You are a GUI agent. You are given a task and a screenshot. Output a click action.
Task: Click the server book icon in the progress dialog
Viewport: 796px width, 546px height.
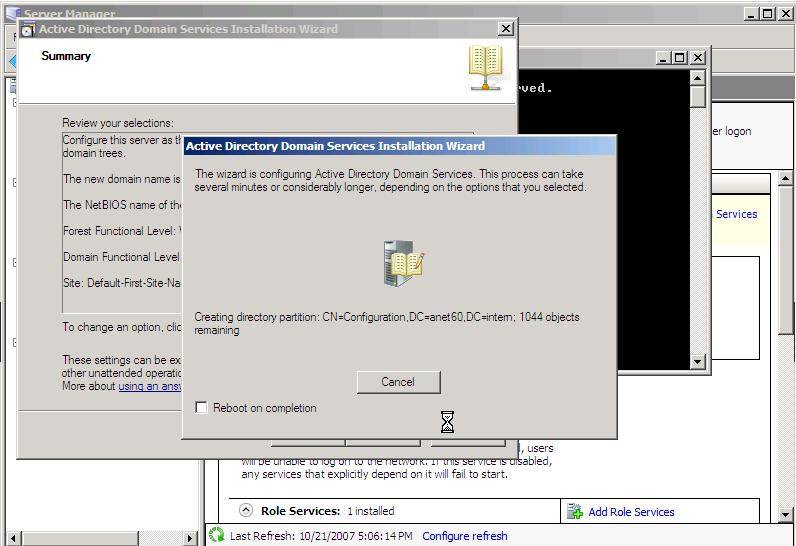click(x=403, y=263)
